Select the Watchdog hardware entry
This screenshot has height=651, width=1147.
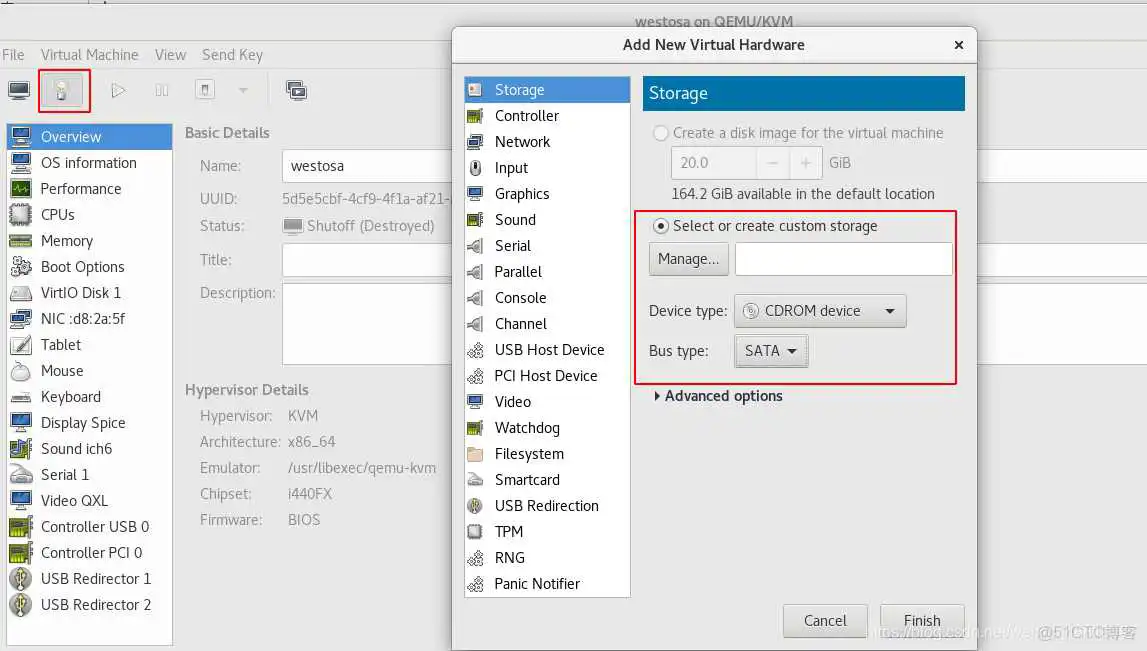click(x=527, y=428)
